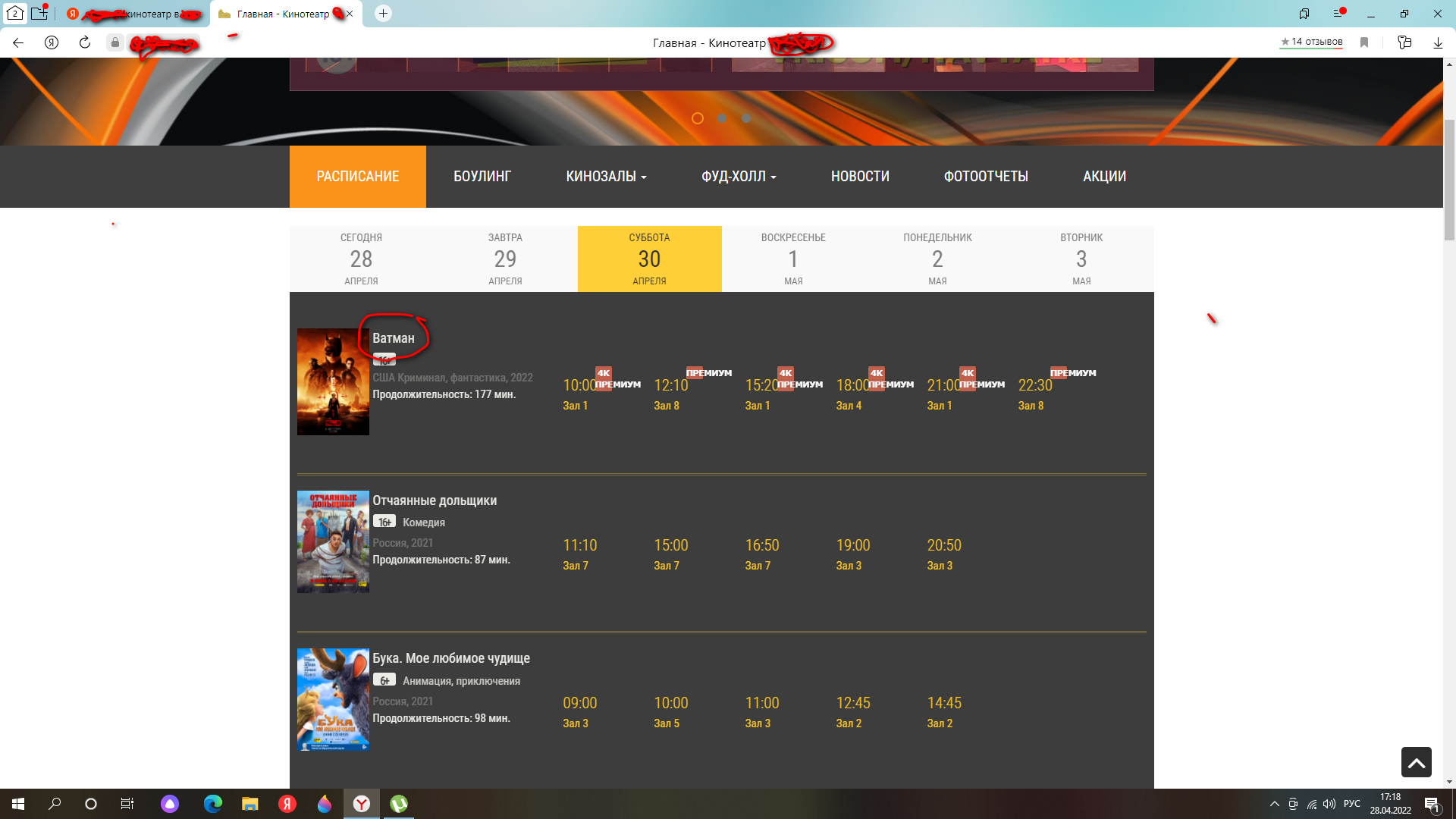Viewport: 1456px width, 819px height.
Task: Select the Воскресенье 1 мая date tab
Action: 793,259
